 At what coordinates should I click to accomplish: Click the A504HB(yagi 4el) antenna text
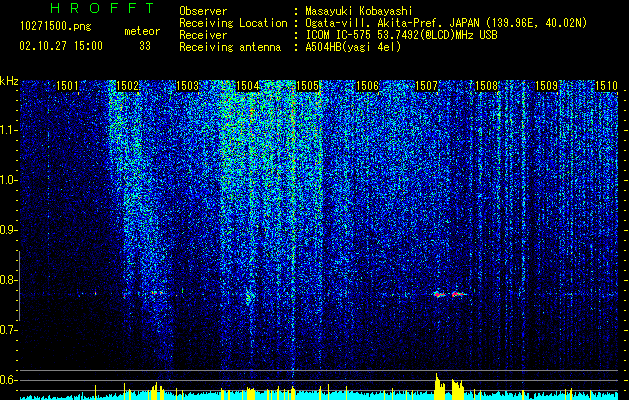click(353, 47)
